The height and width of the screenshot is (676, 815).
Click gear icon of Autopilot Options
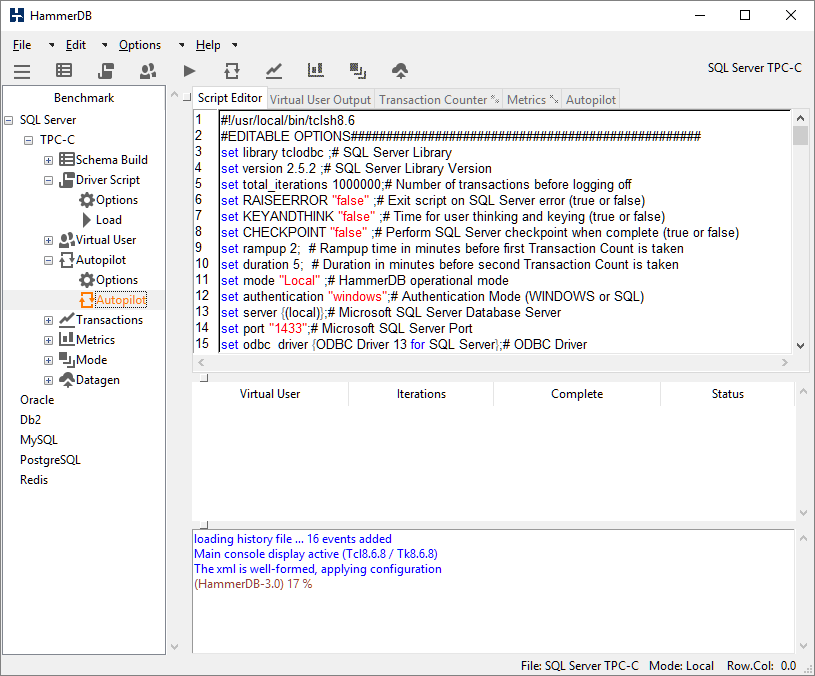pos(87,280)
